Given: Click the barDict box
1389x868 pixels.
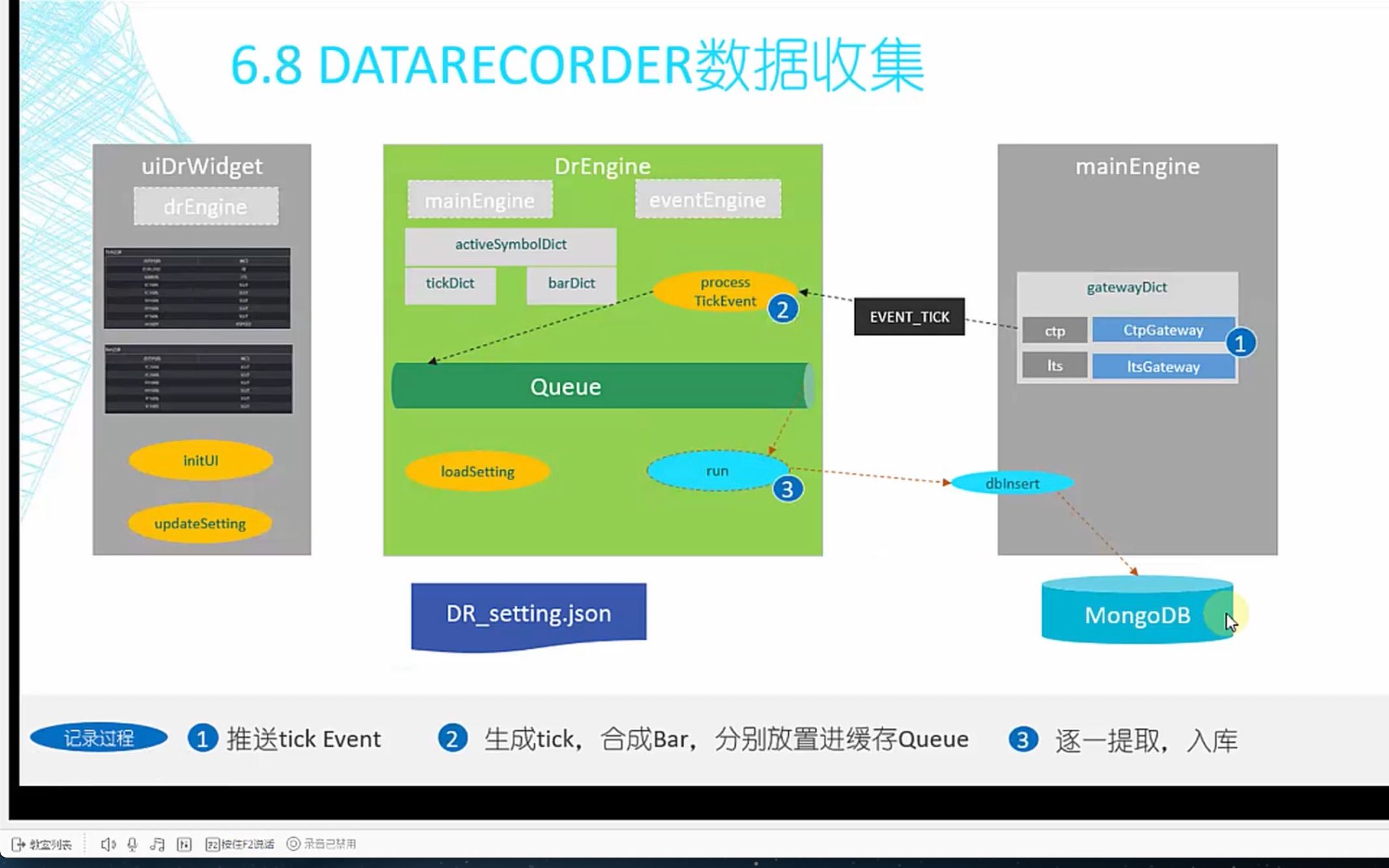Looking at the screenshot, I should [571, 285].
